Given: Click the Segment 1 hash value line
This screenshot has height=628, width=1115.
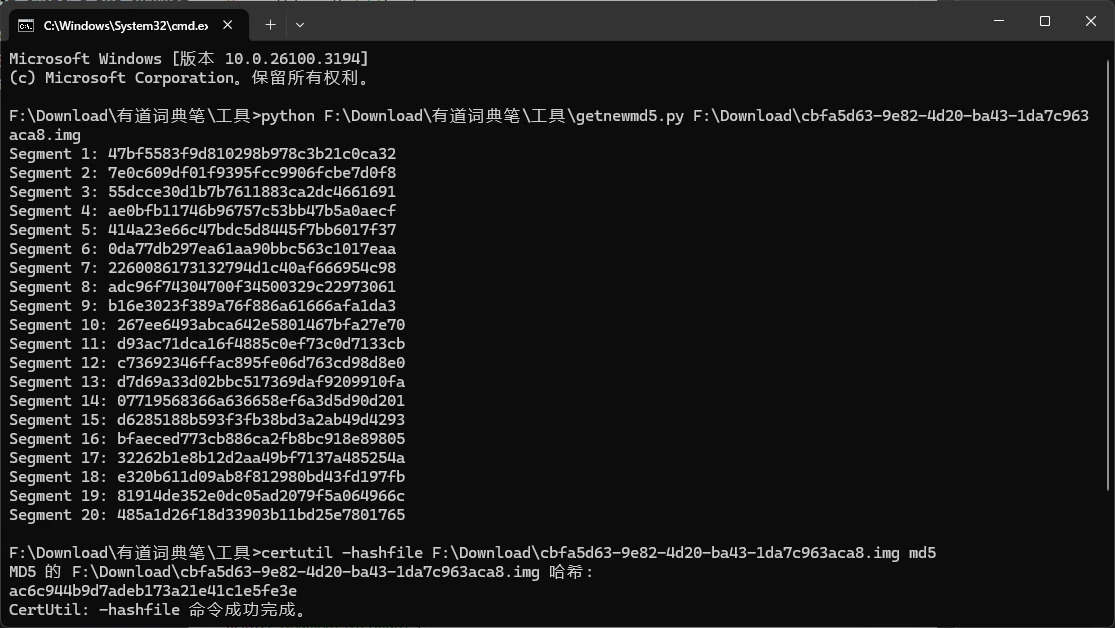Looking at the screenshot, I should tap(203, 154).
